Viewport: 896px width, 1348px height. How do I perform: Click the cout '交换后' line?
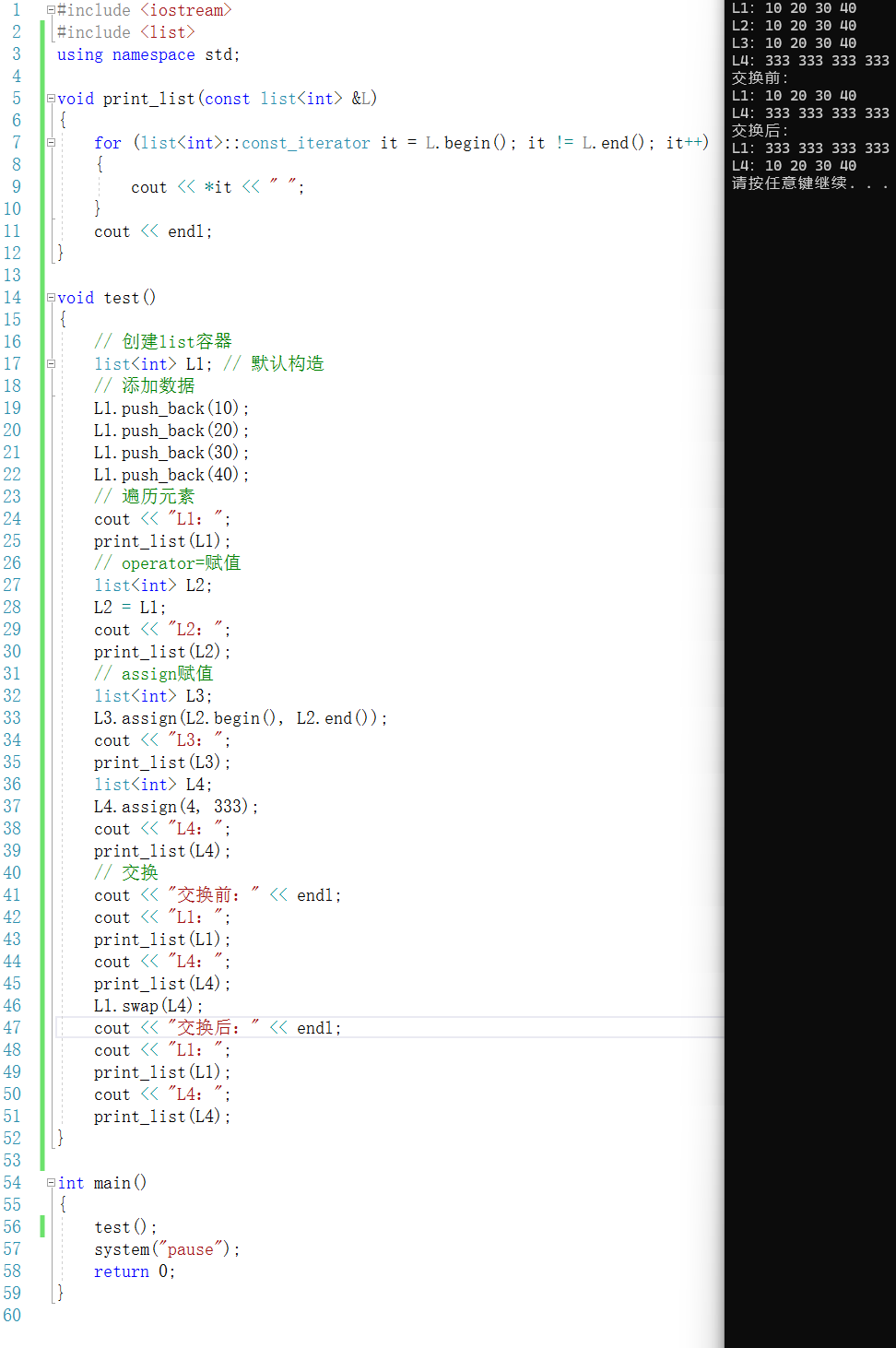pyautogui.click(x=218, y=1028)
